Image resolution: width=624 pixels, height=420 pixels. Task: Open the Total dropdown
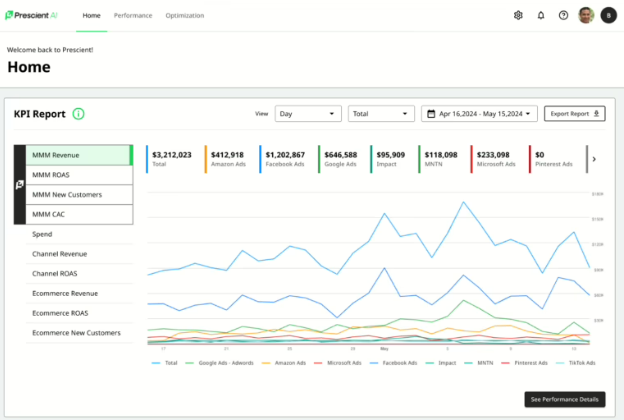[x=381, y=114]
